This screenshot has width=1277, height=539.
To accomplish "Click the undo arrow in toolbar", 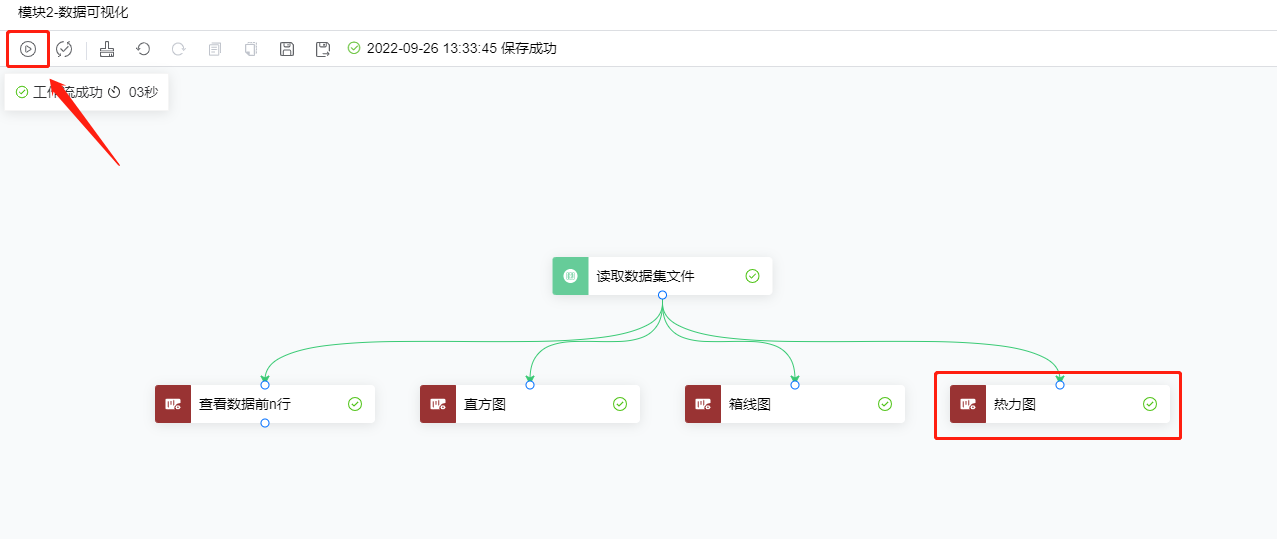I will pos(143,48).
